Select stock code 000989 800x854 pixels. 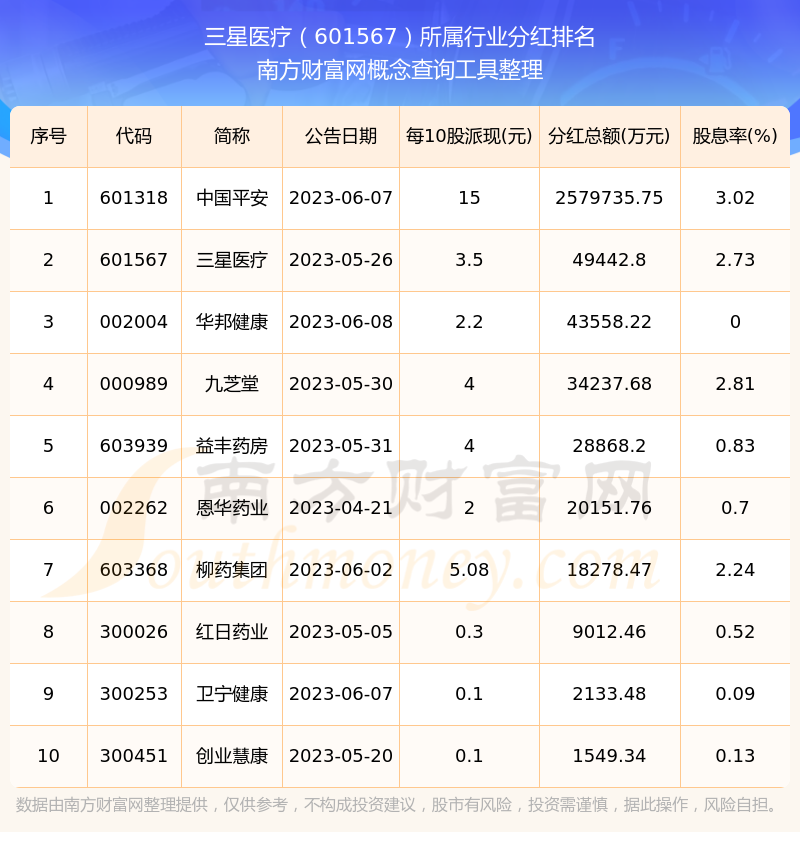coord(134,385)
